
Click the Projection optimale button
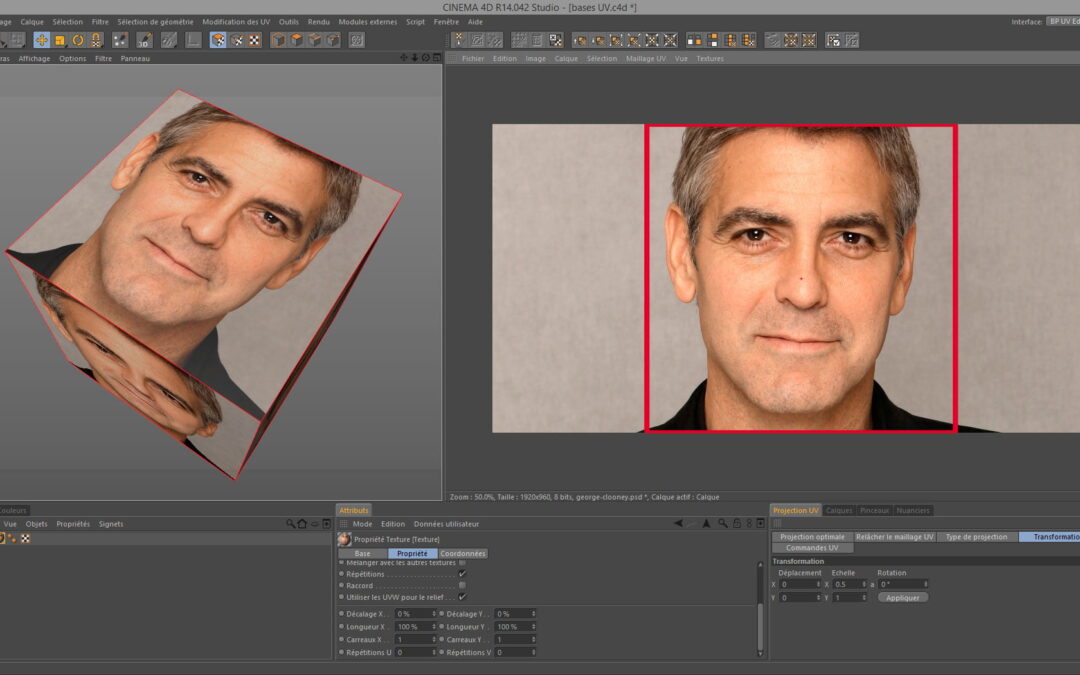point(812,537)
